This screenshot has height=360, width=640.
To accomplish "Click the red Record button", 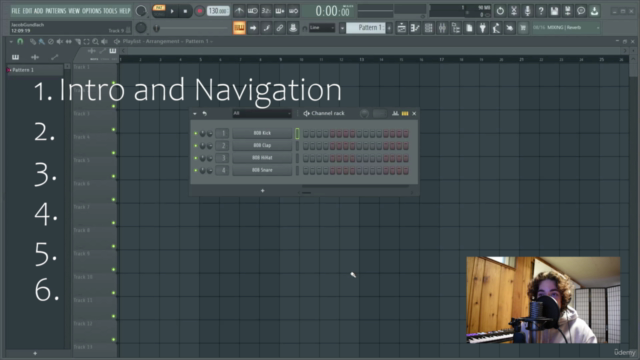I will (x=200, y=11).
